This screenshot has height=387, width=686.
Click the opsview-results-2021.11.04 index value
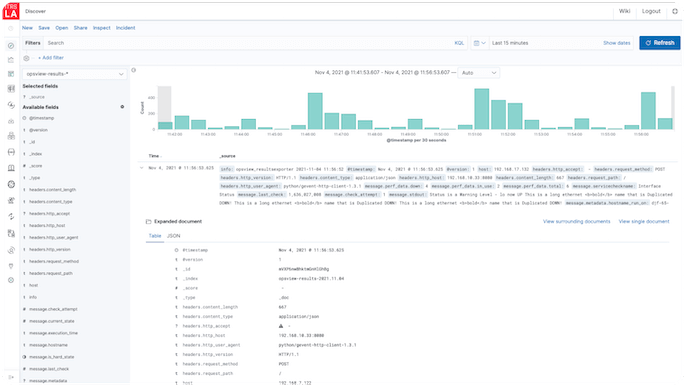[312, 279]
